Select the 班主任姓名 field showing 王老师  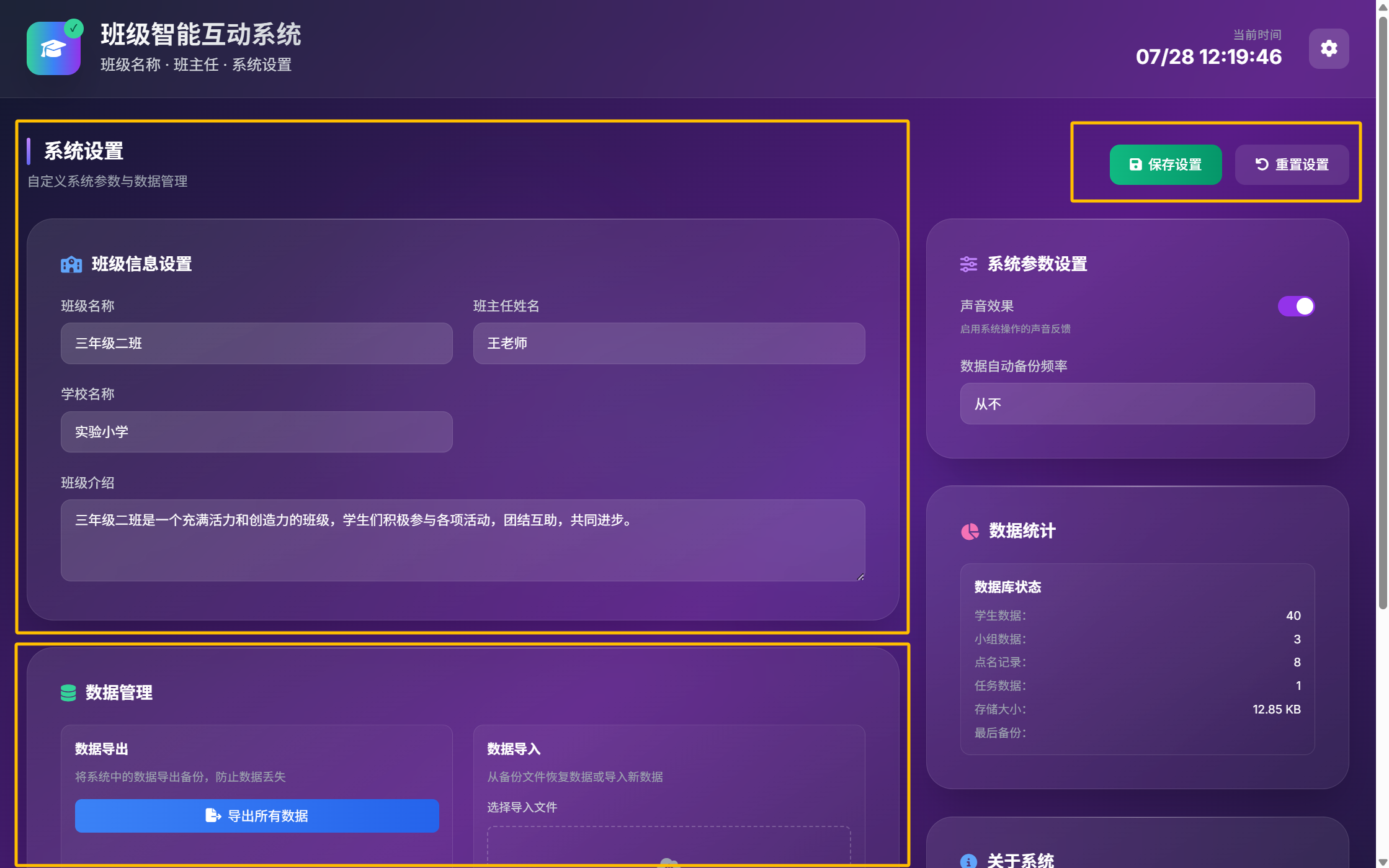[x=669, y=343]
